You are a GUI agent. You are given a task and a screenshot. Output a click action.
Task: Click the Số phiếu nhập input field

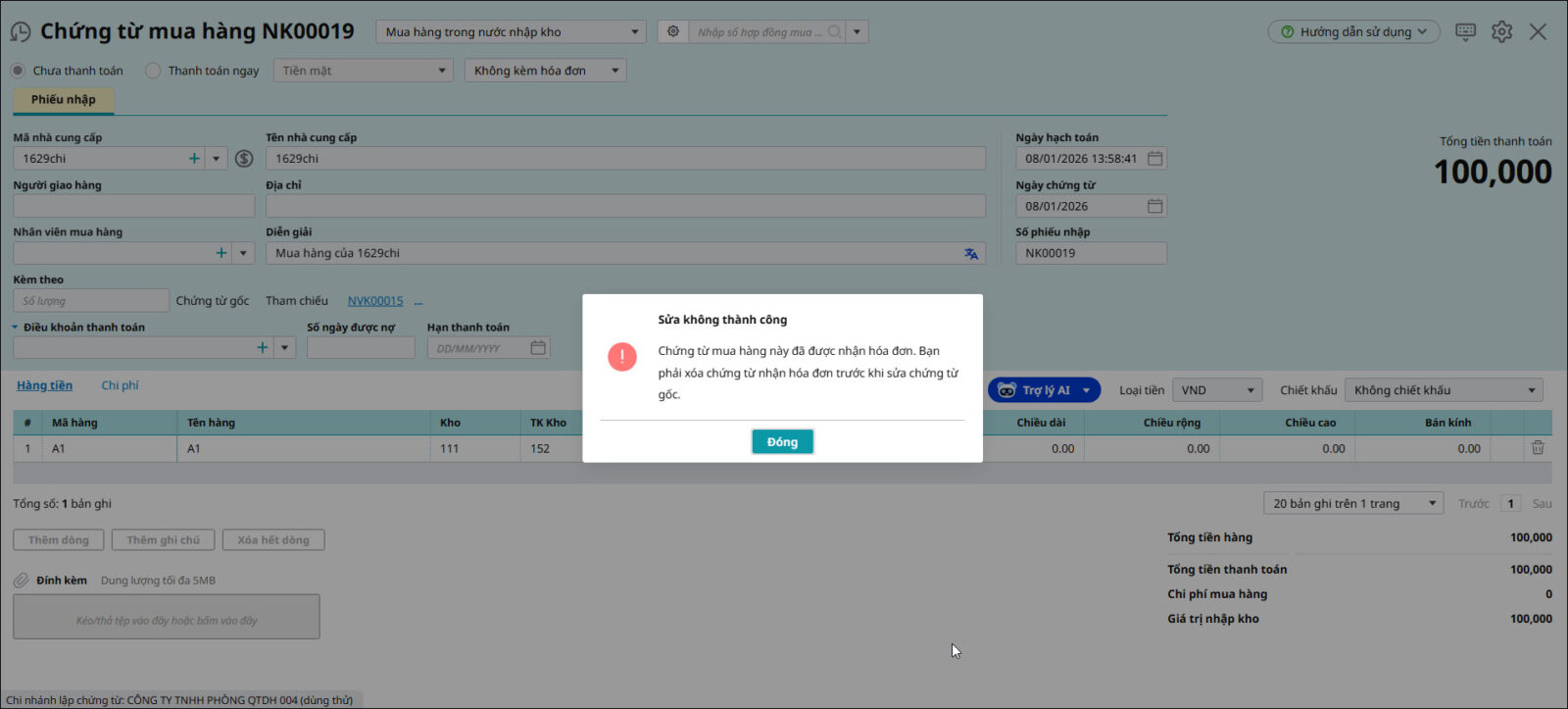pyautogui.click(x=1090, y=254)
